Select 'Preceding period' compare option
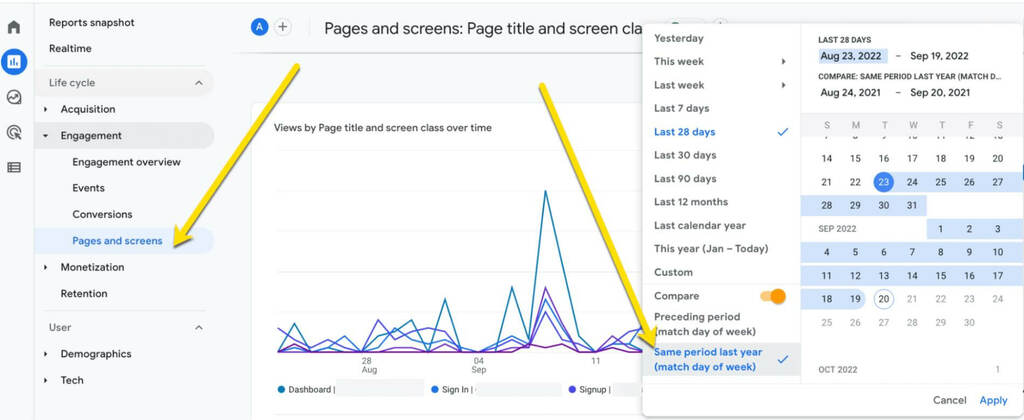Viewport: 1024px width, 420px height. click(x=705, y=323)
